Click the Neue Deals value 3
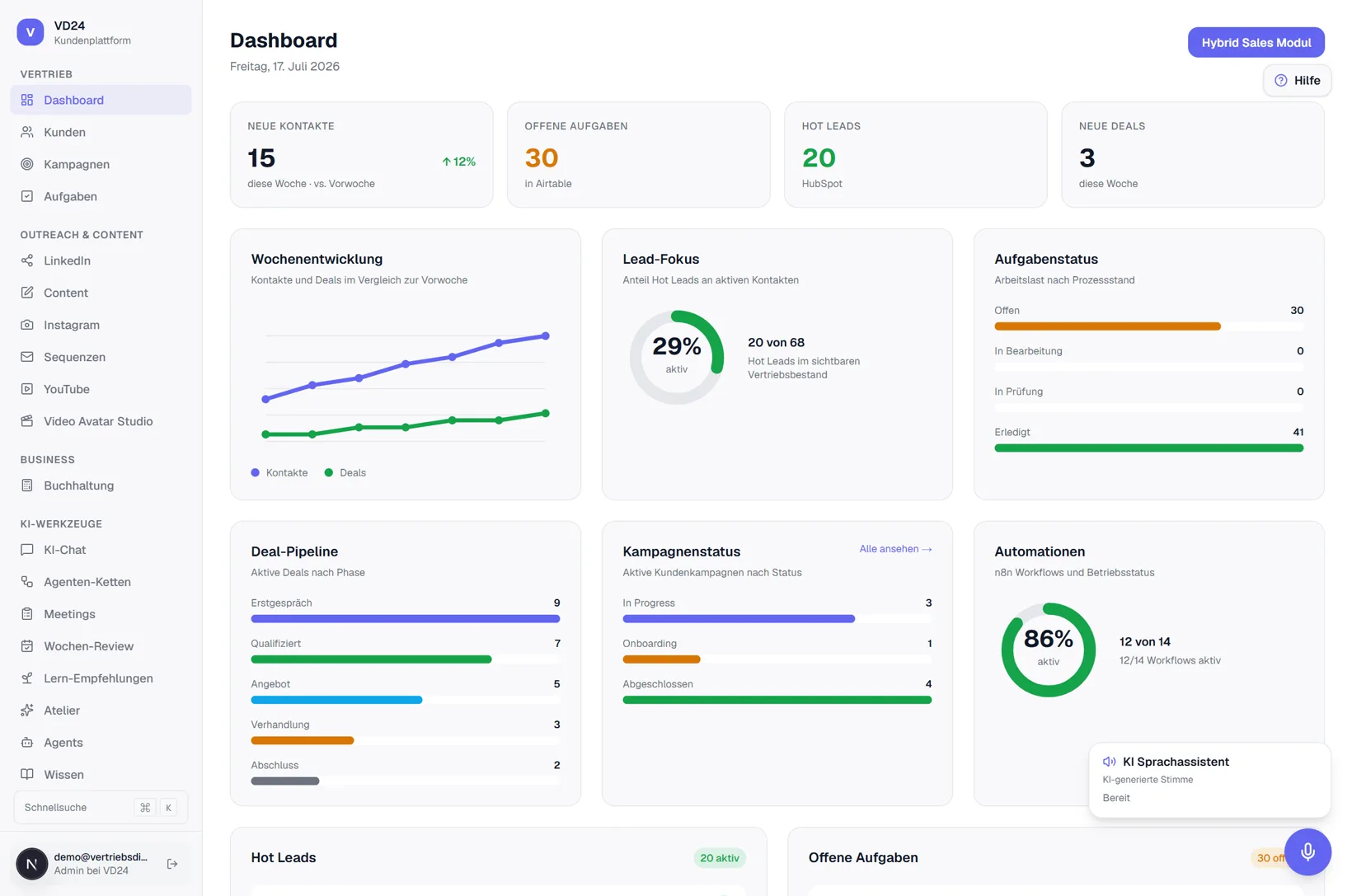The height and width of the screenshot is (896, 1352). click(x=1087, y=157)
